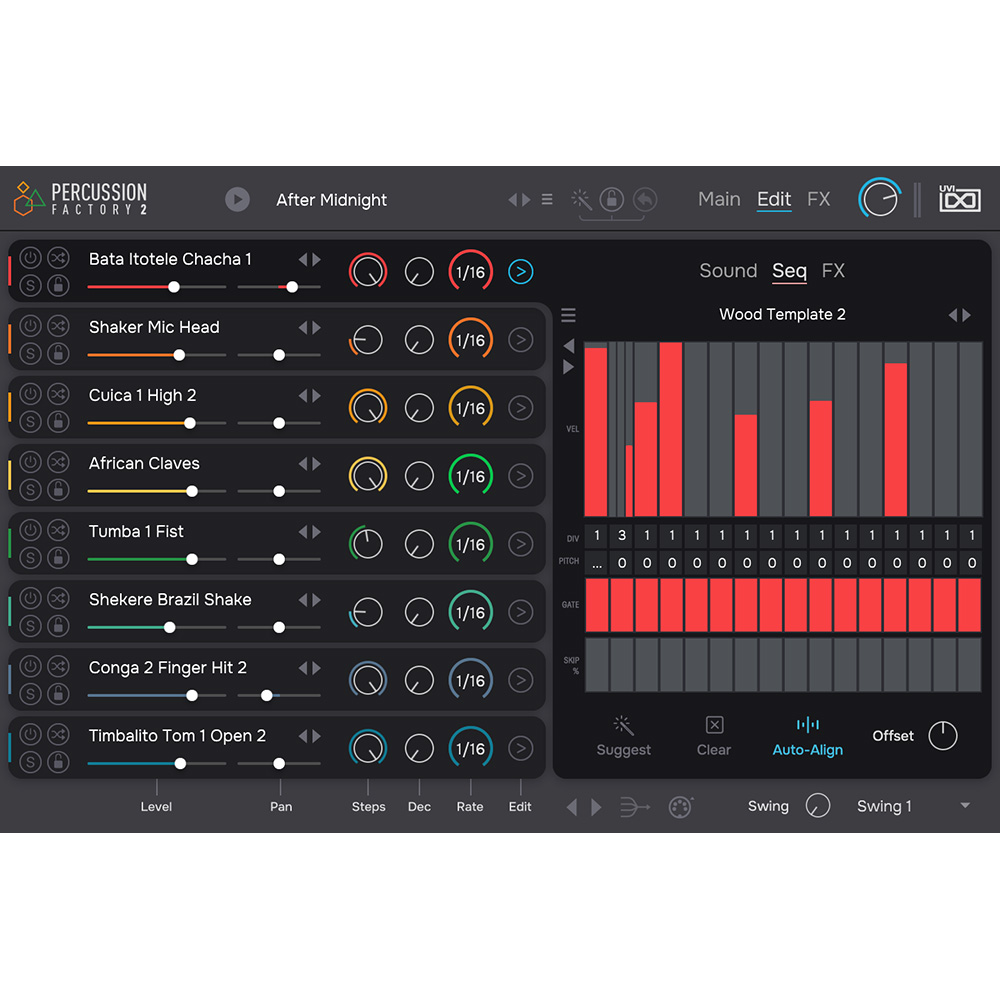Click the Shaker Mic Head rate 1/16 dial
This screenshot has height=1000, width=1000.
coord(471,340)
